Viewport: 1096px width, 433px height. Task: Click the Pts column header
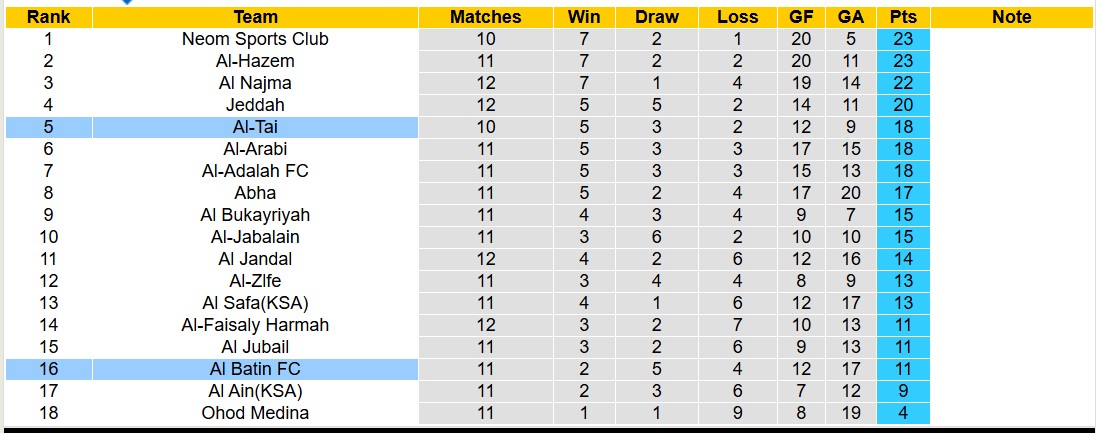point(903,17)
